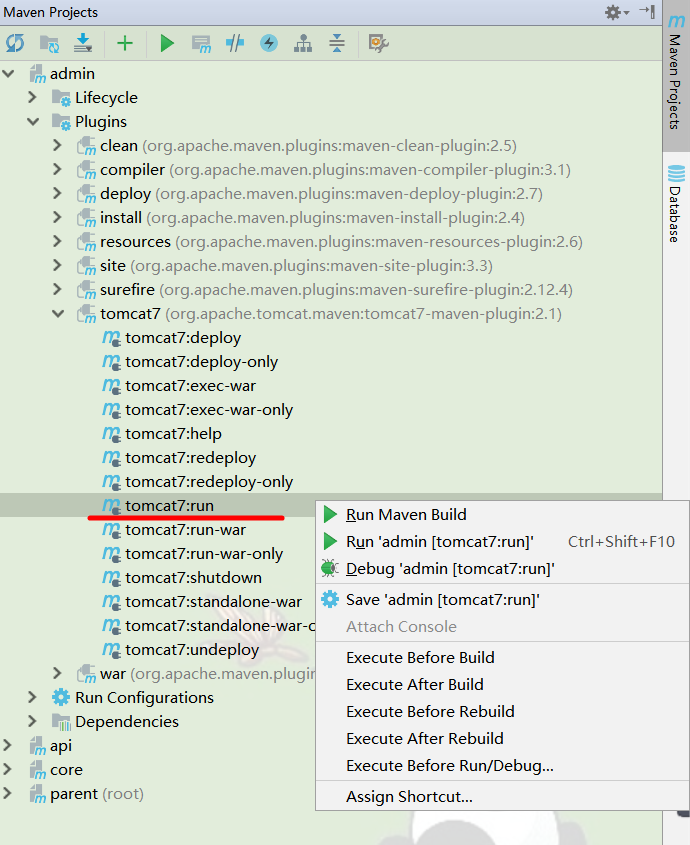
Task: Choose Debug 'admin [tomcat7:run]' menu entry
Action: (x=502, y=569)
